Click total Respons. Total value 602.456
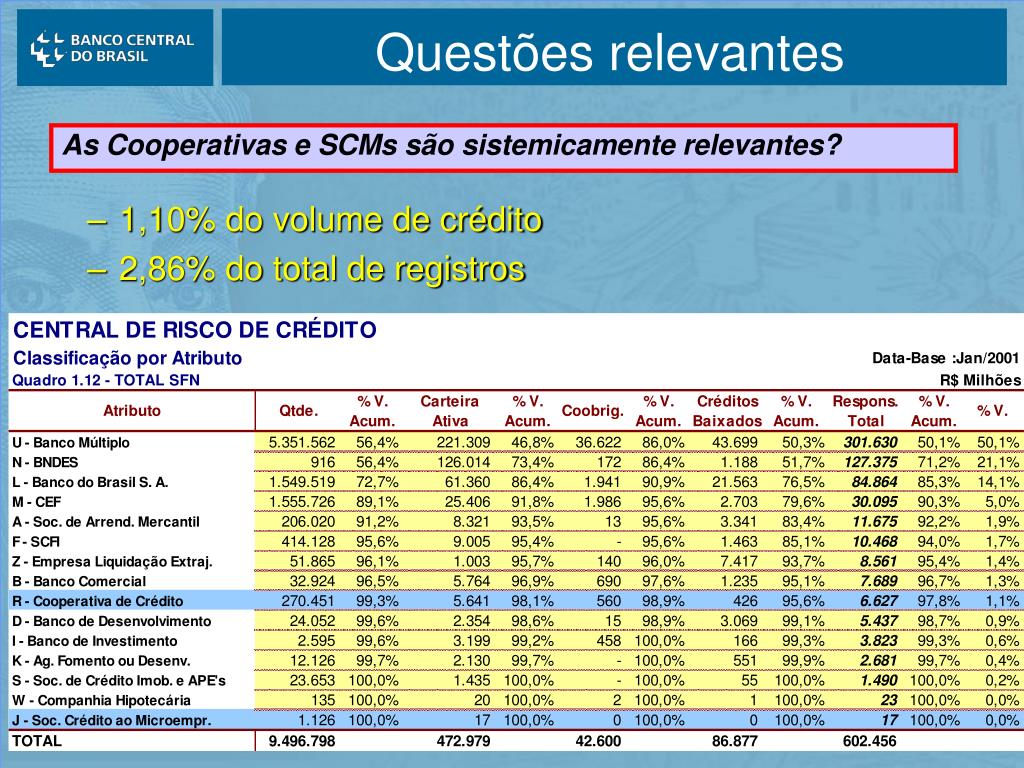Screen dimensions: 1024x768 tap(869, 741)
